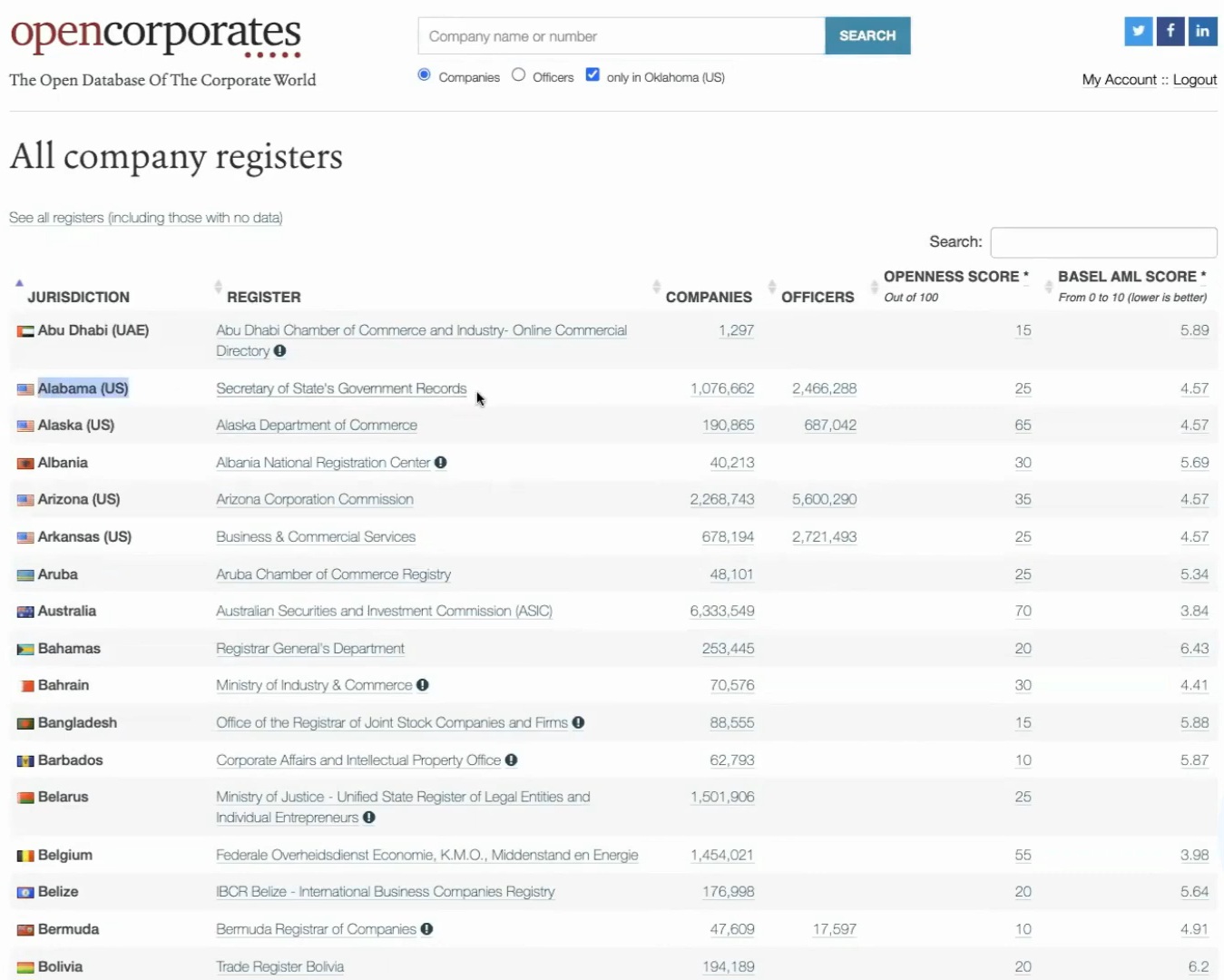Click the OpenCorporates logo
Screen dimensions: 1224x980
click(156, 34)
